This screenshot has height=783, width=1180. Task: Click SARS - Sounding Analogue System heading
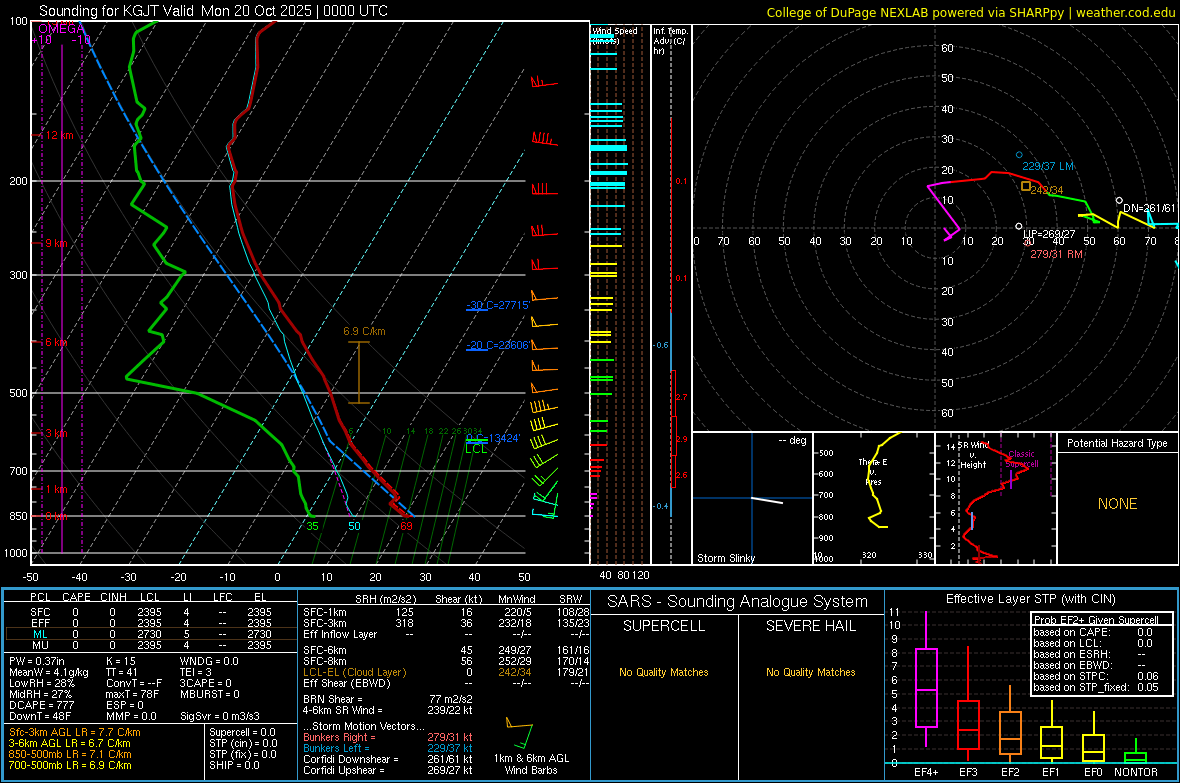click(737, 602)
